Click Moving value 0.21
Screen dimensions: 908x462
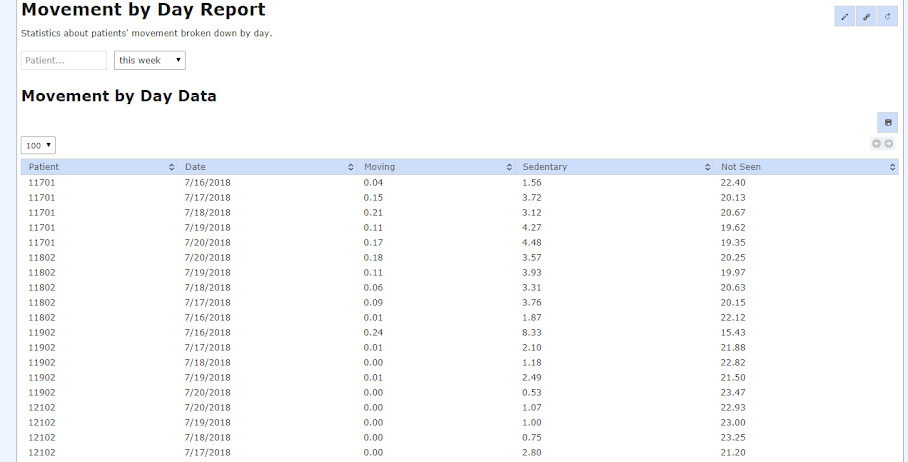coord(373,212)
